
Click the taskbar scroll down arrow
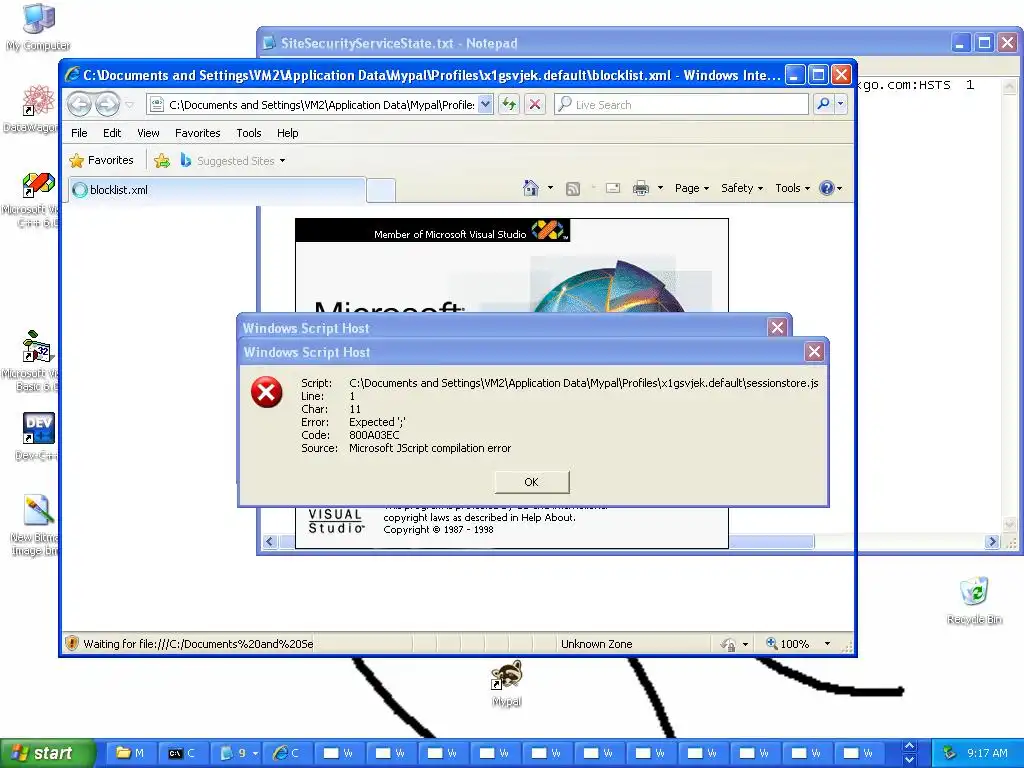coord(909,760)
